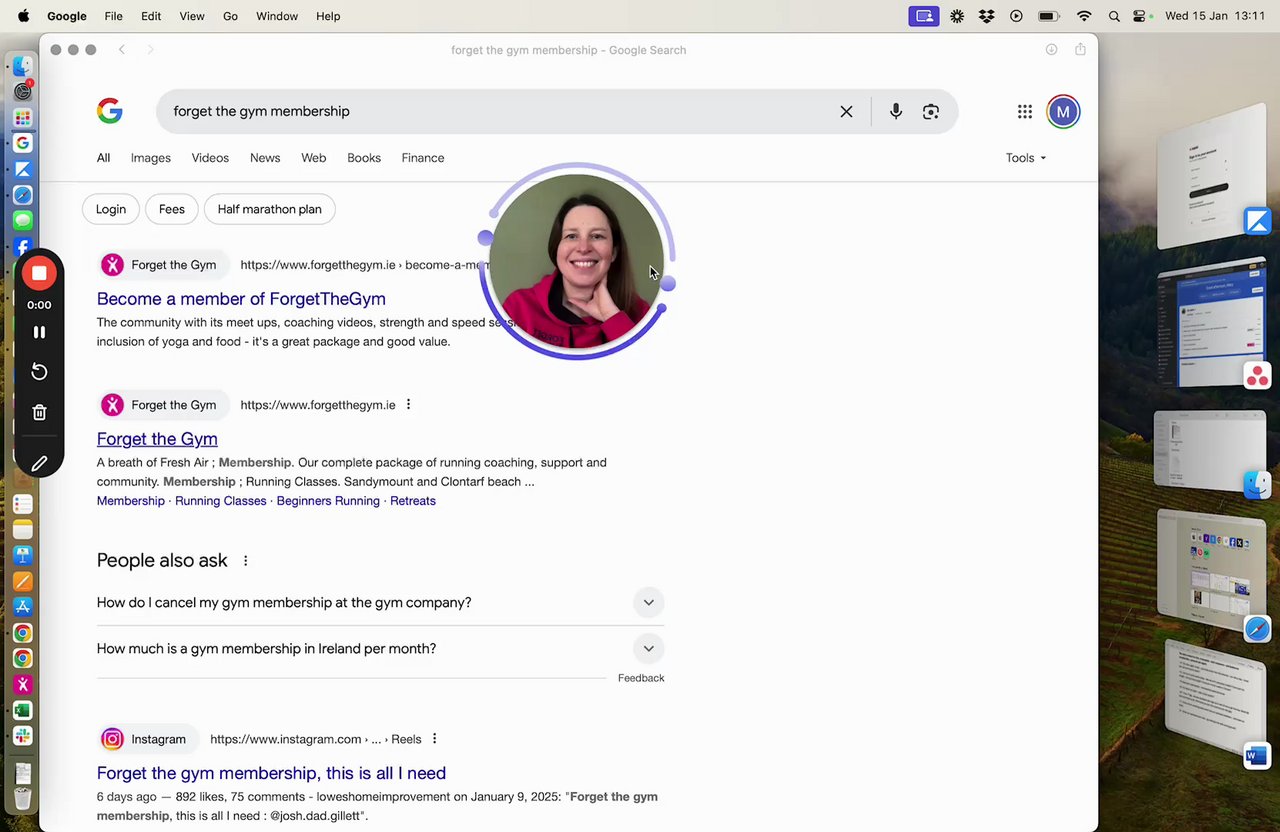Viewport: 1280px width, 832px height.
Task: Stop the recording with the red button
Action: click(x=39, y=273)
